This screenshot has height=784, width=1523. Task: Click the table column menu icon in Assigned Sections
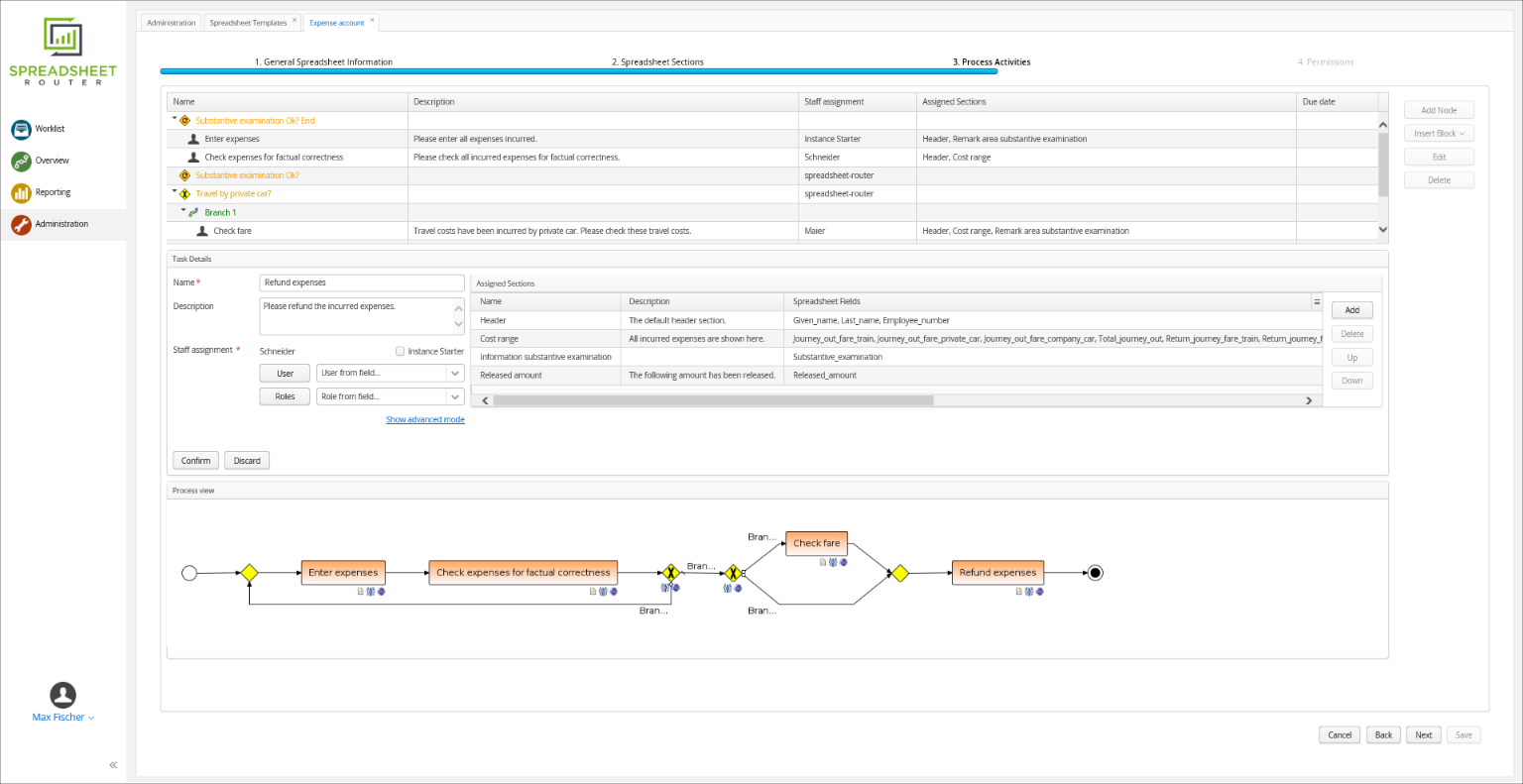[1317, 301]
